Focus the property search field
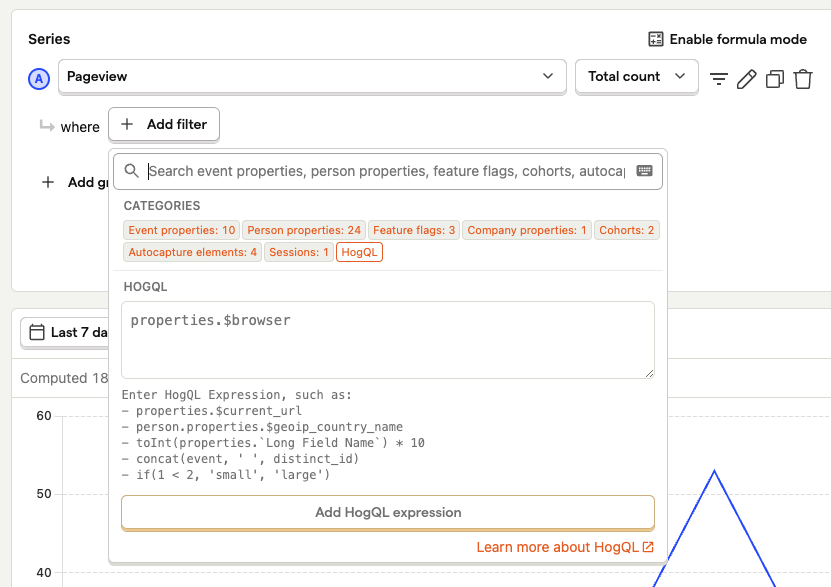Image resolution: width=831 pixels, height=587 pixels. pos(387,171)
